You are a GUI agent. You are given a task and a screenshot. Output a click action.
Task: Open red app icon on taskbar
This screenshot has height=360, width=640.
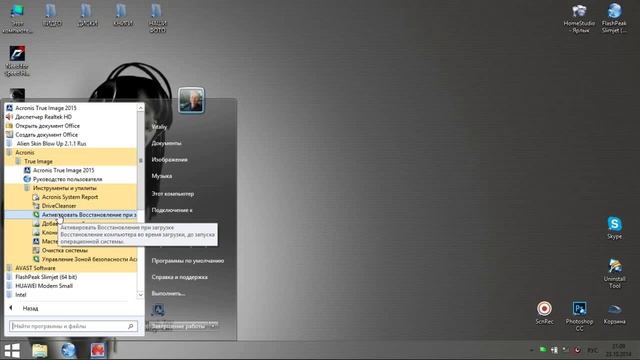[98, 351]
